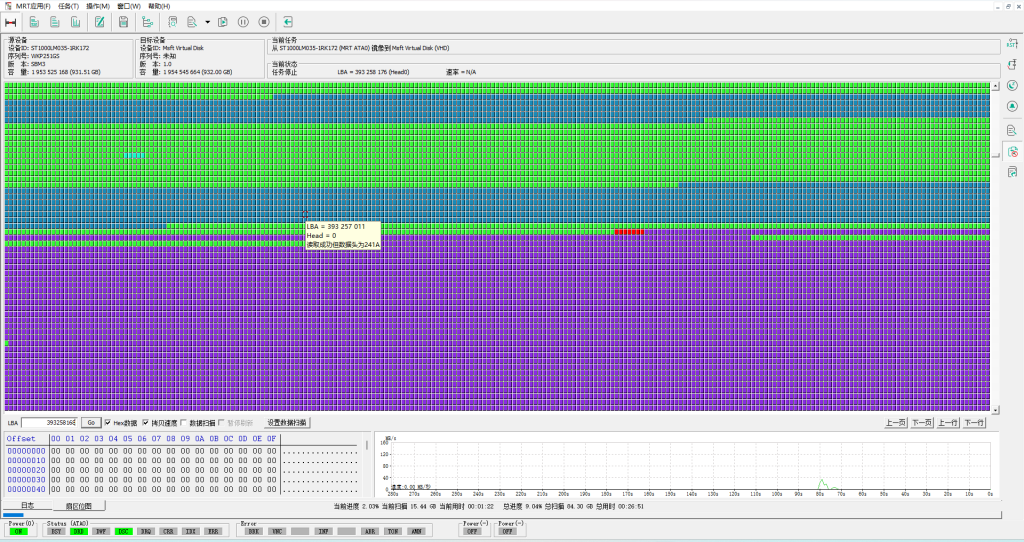Click the second right sidebar tool icon
Image resolution: width=1024 pixels, height=542 pixels.
tap(1012, 65)
